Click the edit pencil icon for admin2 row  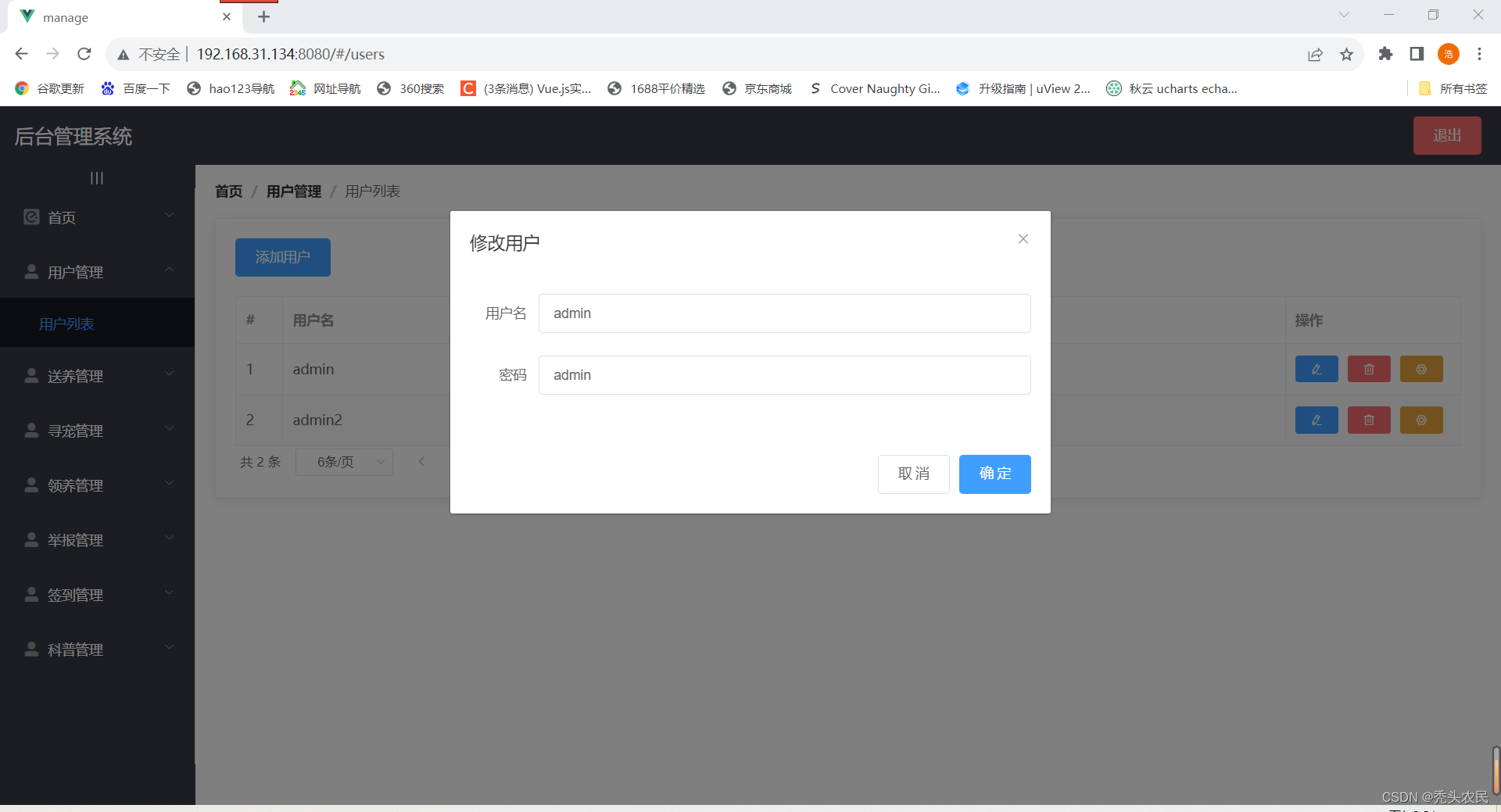(x=1317, y=420)
